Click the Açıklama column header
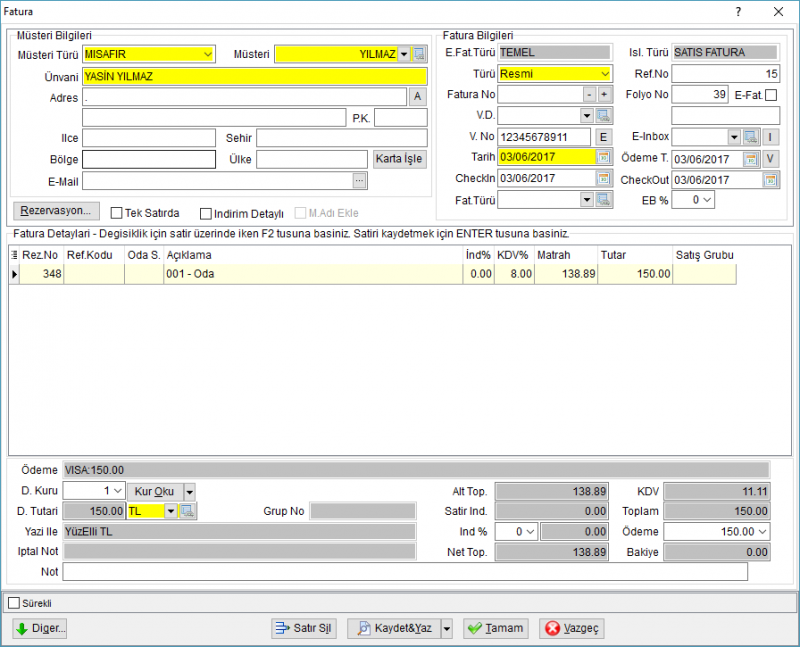 tap(313, 255)
